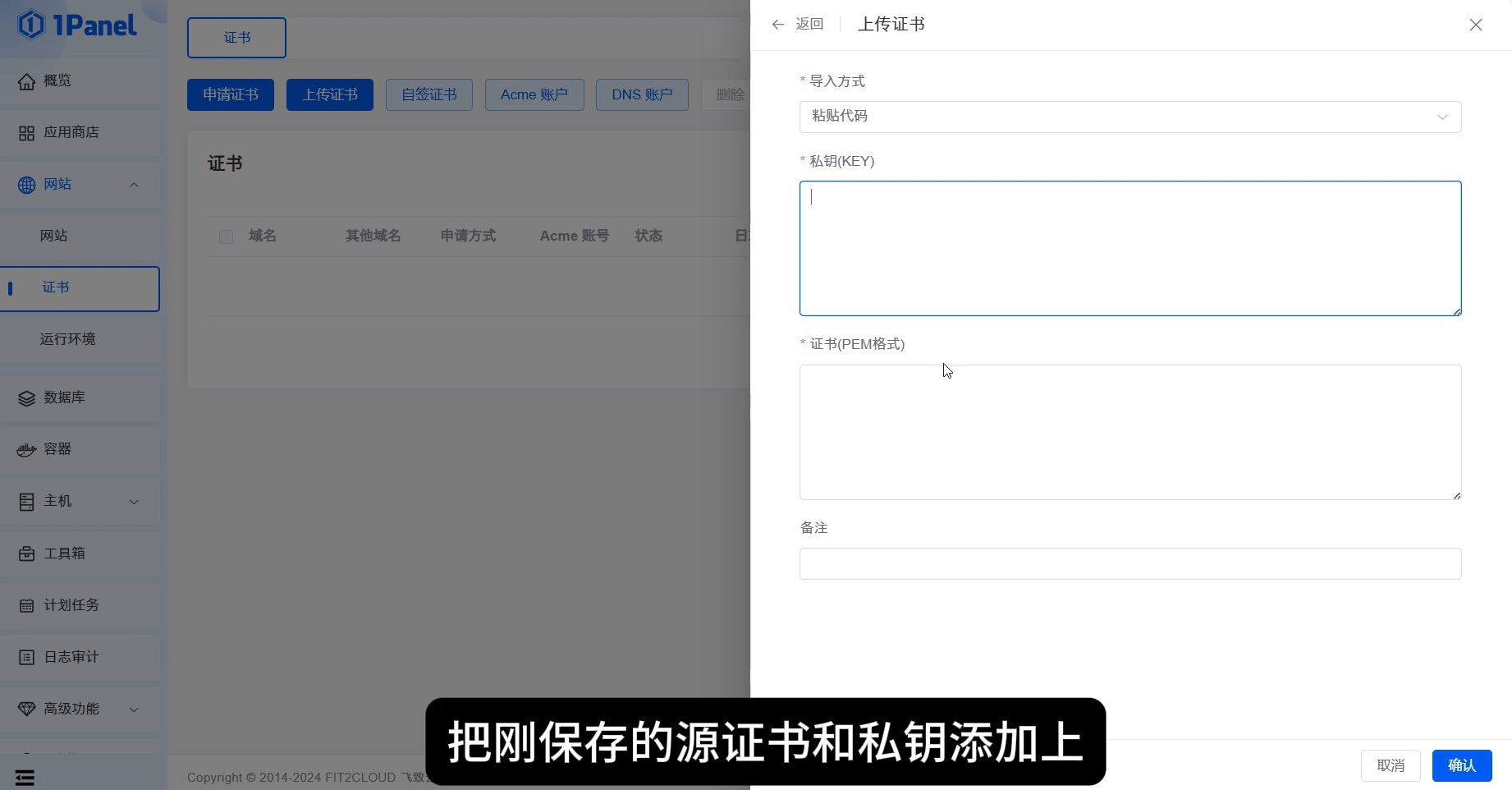Click the 状态 column header
This screenshot has width=1512, height=790.
[x=648, y=237]
